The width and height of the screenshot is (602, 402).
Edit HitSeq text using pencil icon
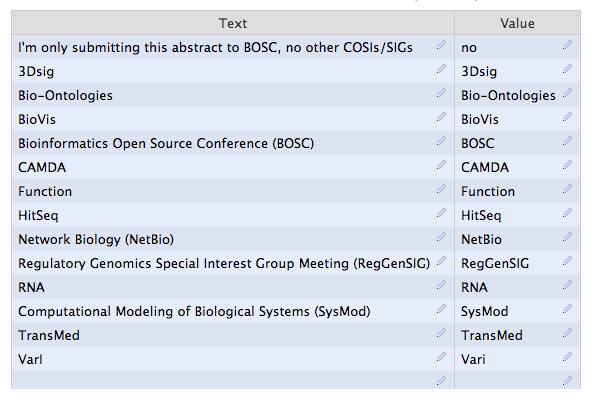[x=441, y=214]
